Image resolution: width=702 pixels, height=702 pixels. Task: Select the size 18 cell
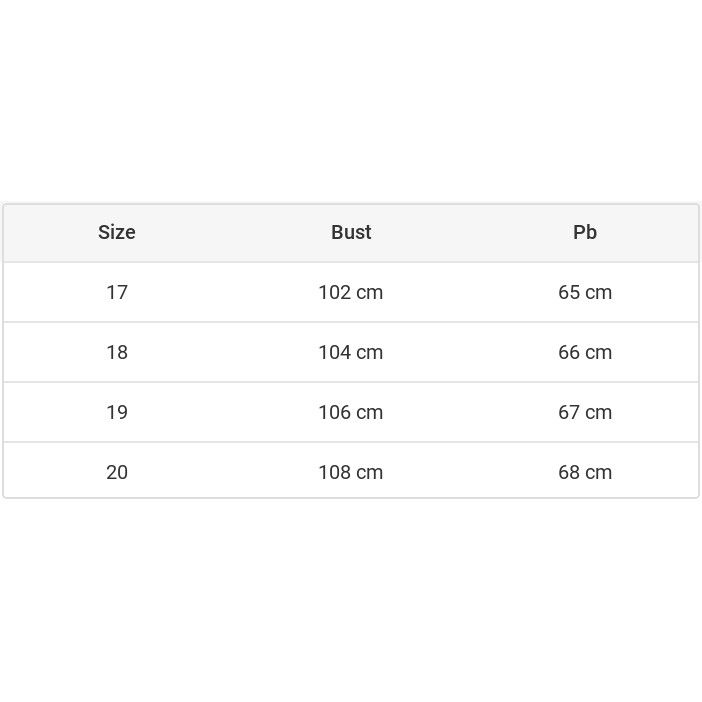coord(117,352)
